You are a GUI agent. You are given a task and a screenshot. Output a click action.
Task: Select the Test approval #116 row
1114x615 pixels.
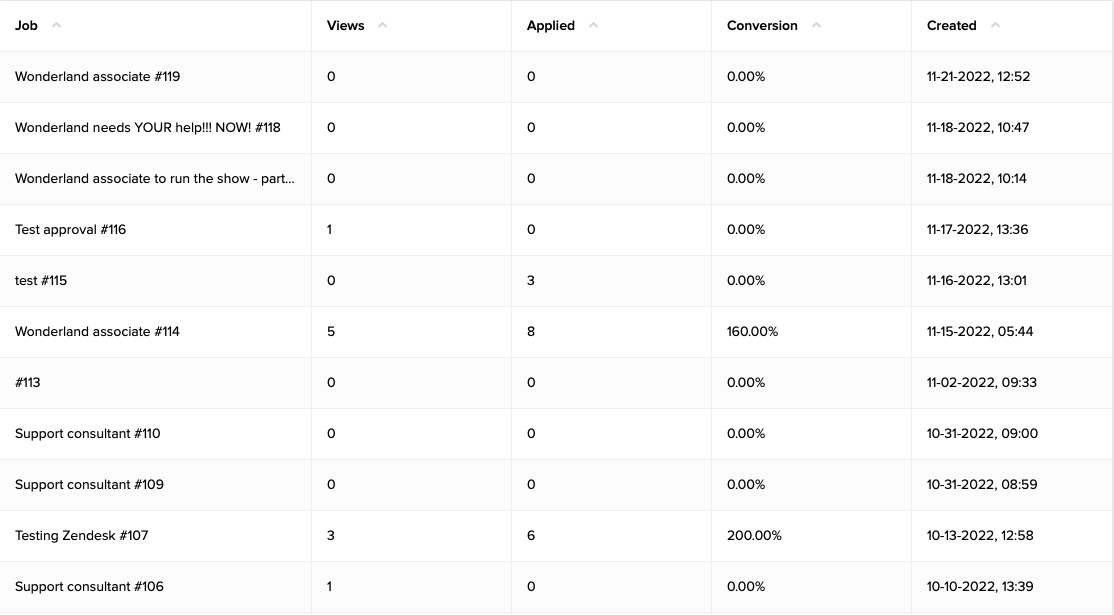(x=70, y=229)
